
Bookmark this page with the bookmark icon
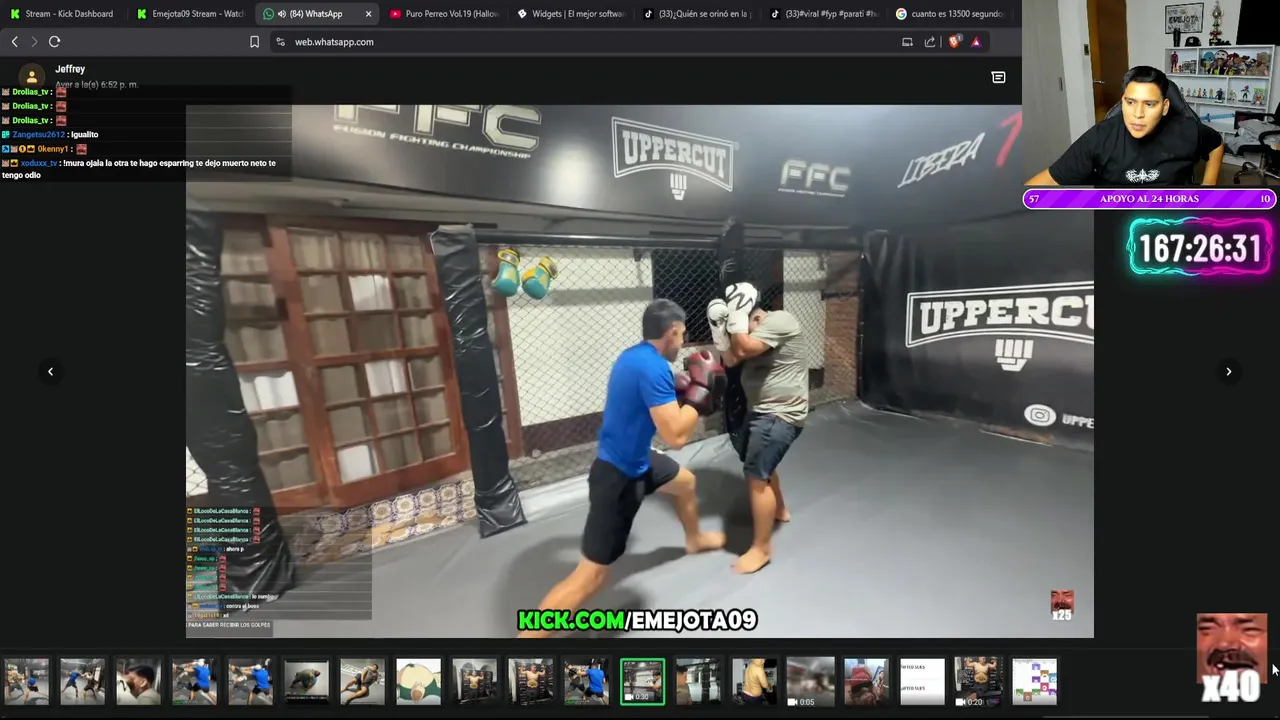254,42
